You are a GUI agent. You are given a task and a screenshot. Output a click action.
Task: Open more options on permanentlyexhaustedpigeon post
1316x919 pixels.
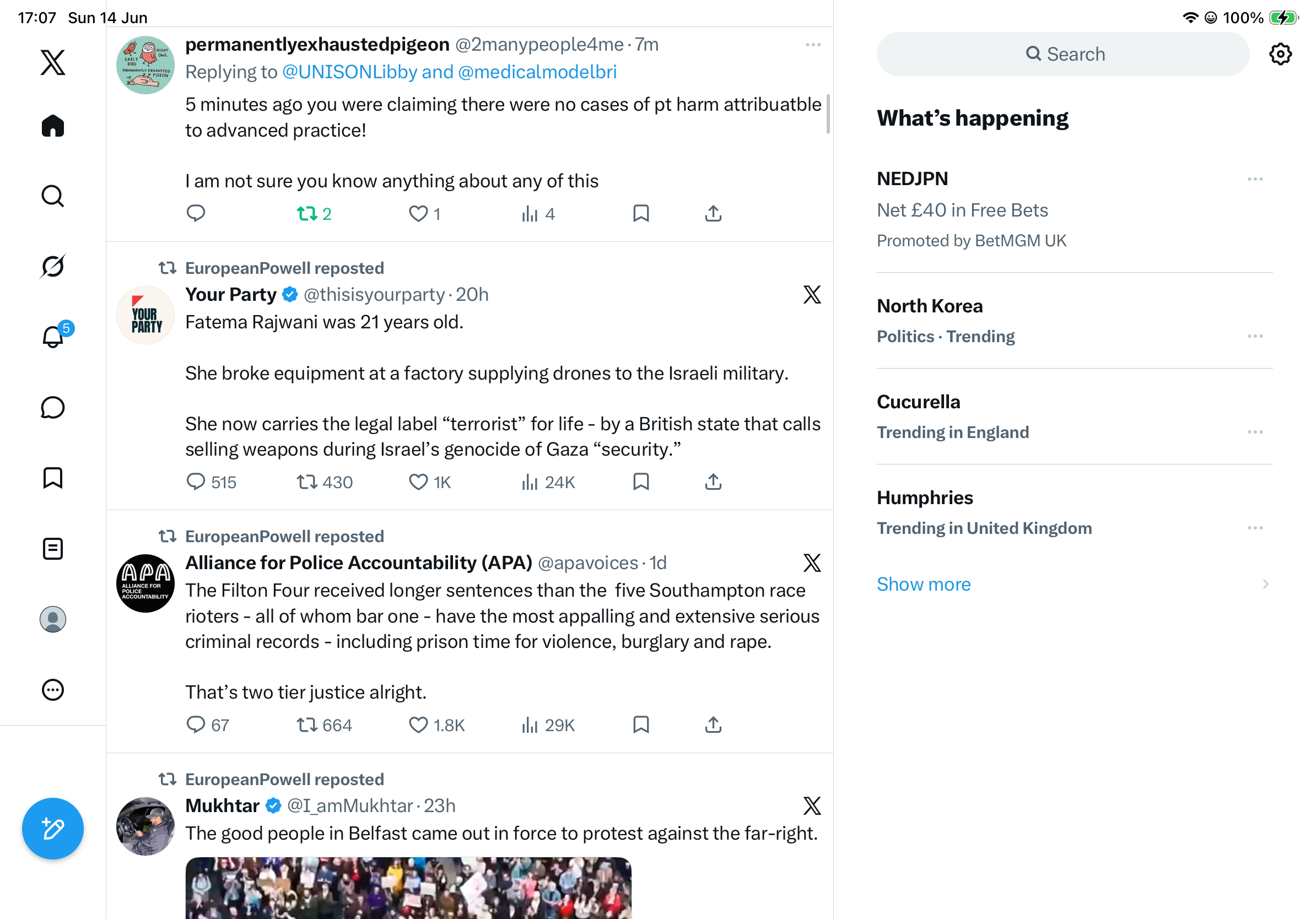pos(813,45)
